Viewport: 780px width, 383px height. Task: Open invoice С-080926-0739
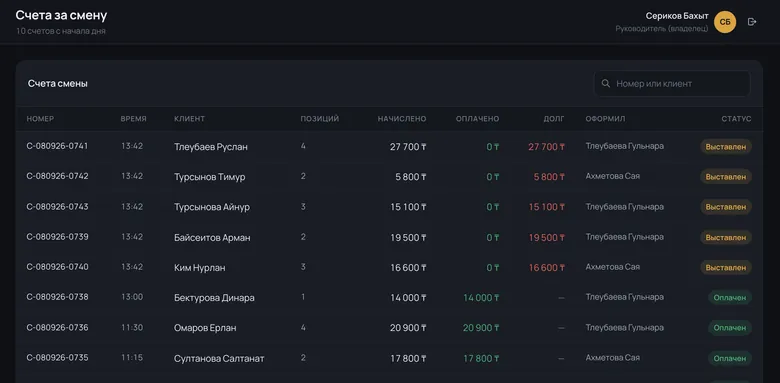(x=57, y=237)
